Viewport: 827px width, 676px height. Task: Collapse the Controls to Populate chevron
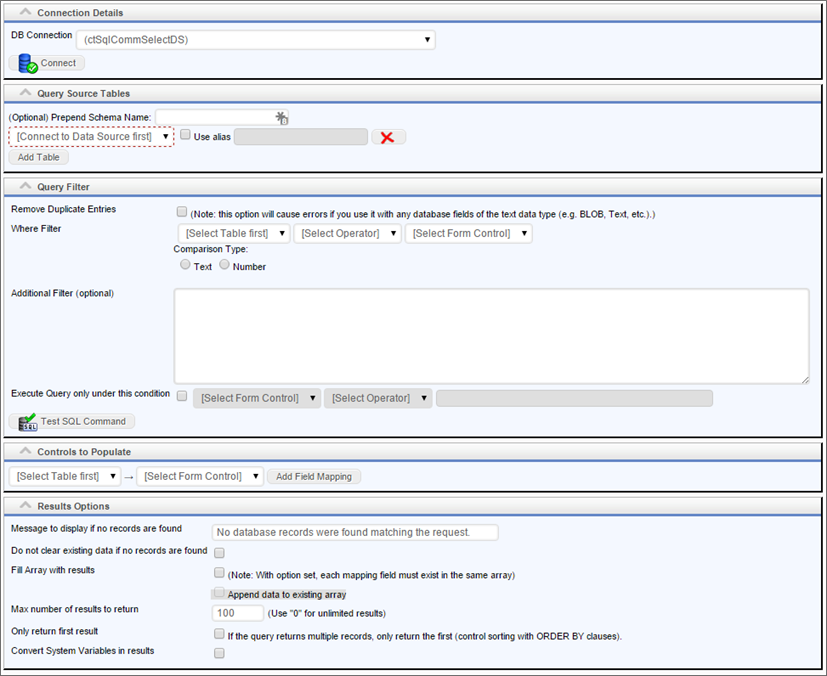tap(24, 452)
